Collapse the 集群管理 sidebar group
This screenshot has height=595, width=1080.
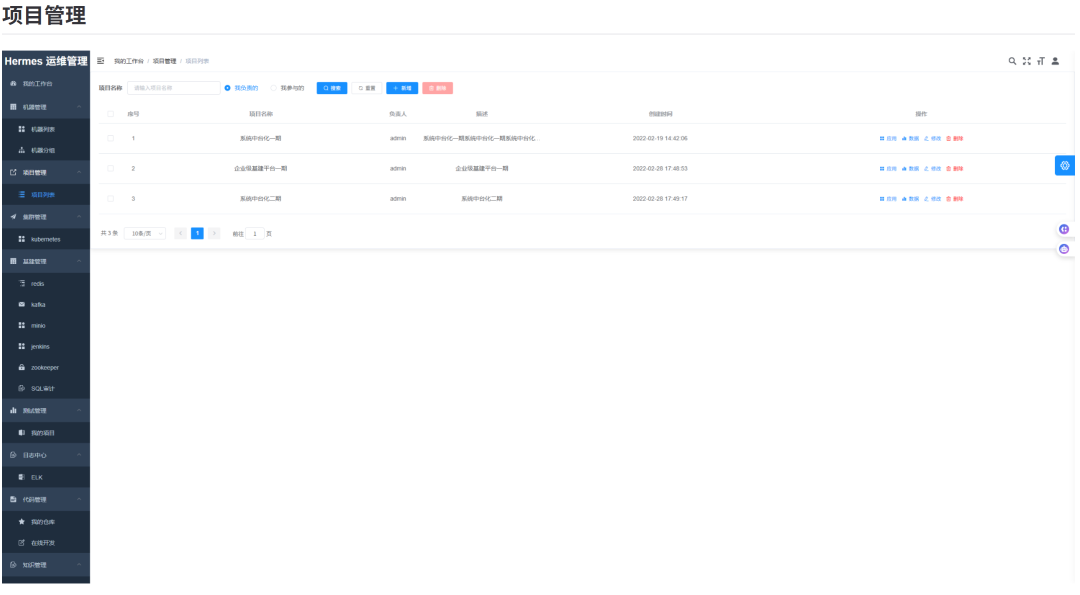(x=45, y=217)
